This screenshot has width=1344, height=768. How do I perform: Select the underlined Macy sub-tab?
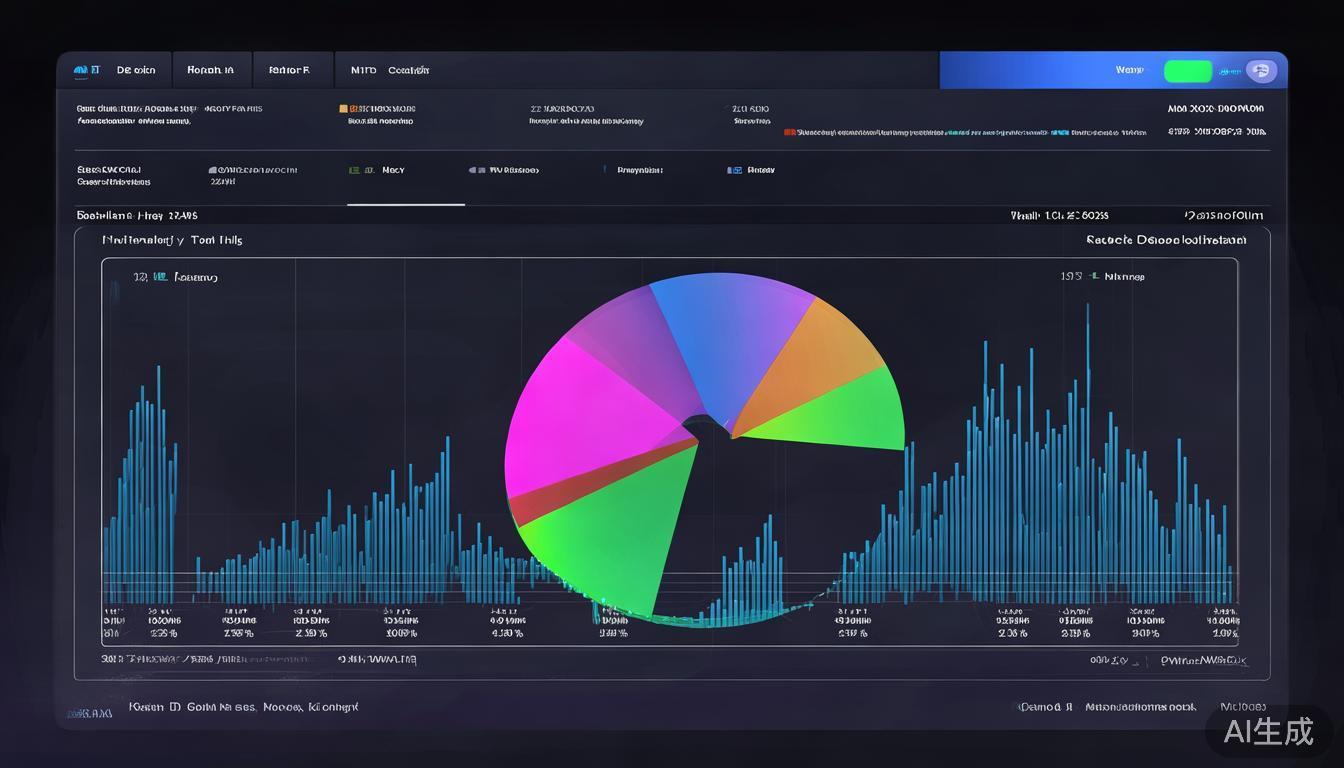[393, 171]
